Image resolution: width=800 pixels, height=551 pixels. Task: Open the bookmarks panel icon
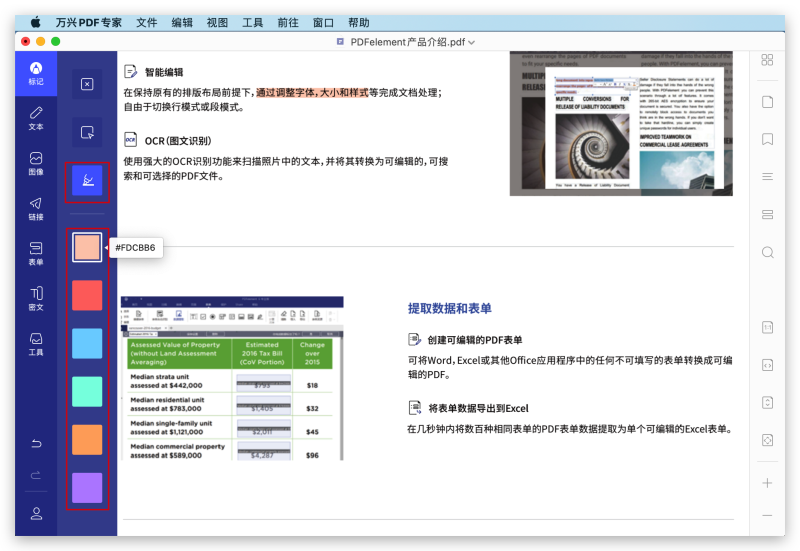(767, 139)
